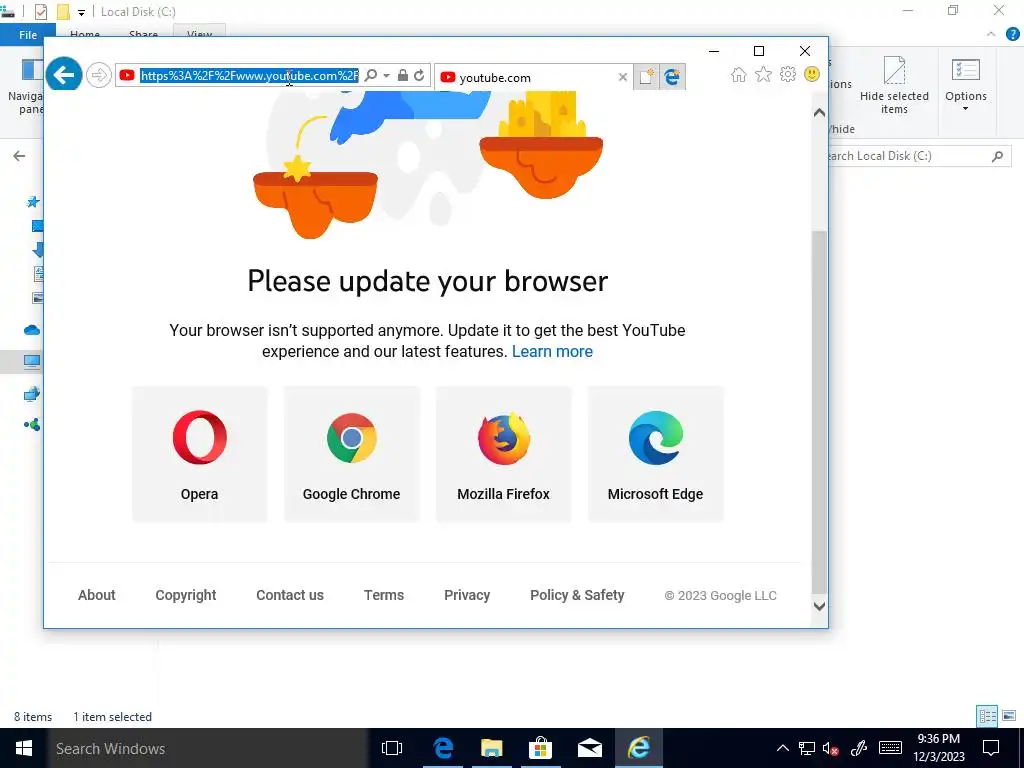Follow the Learn more link
The width and height of the screenshot is (1024, 768).
[x=552, y=351]
